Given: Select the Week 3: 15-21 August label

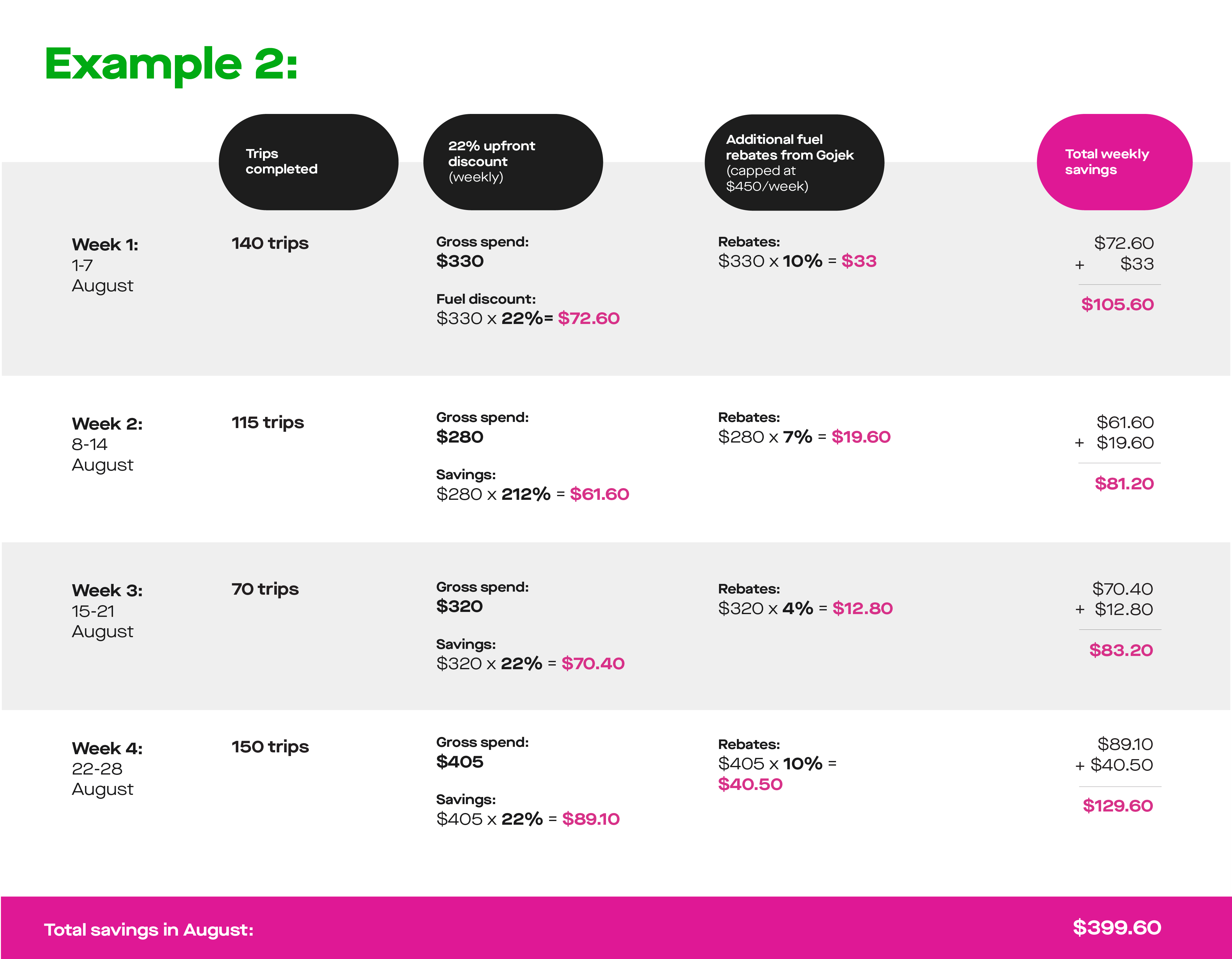Looking at the screenshot, I should tap(107, 611).
